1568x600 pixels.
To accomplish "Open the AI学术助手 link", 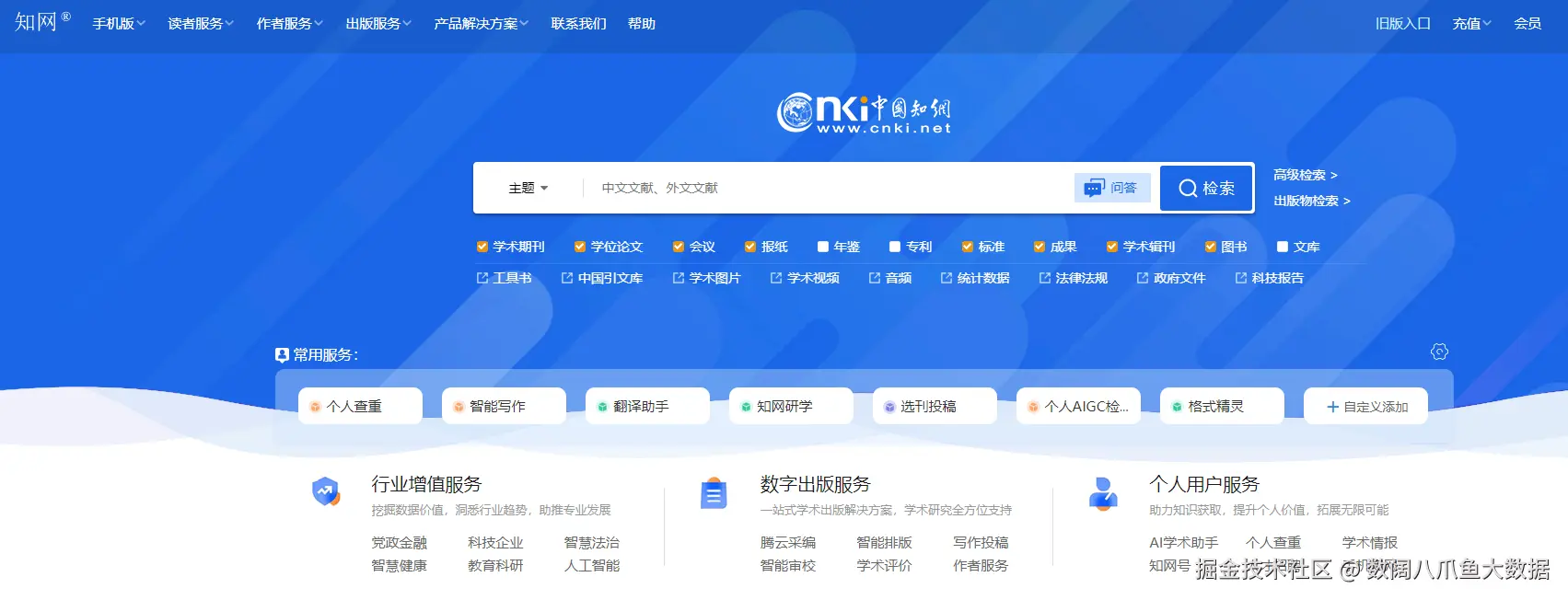I will pos(1183,543).
